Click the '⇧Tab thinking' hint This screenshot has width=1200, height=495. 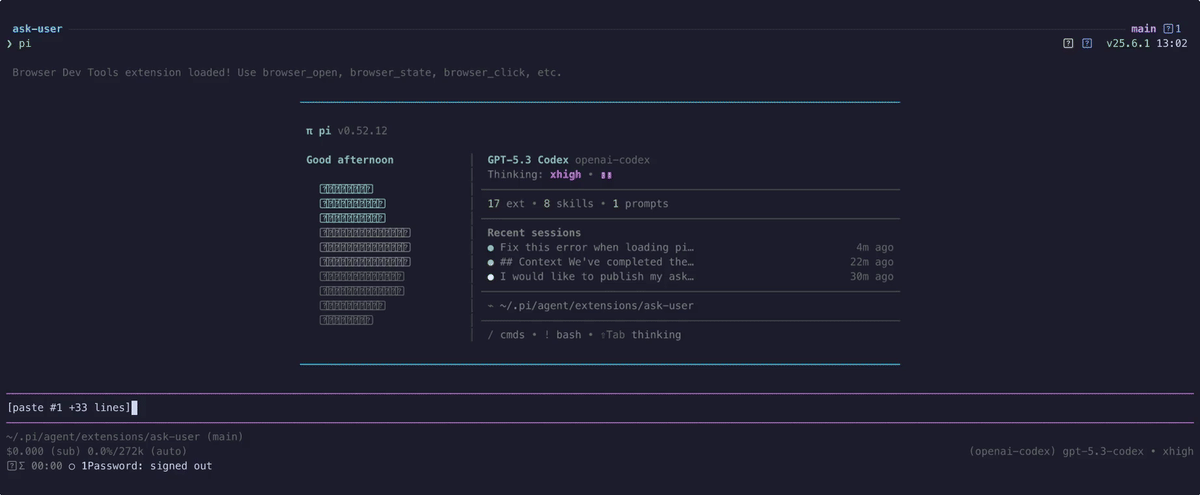pyautogui.click(x=640, y=335)
